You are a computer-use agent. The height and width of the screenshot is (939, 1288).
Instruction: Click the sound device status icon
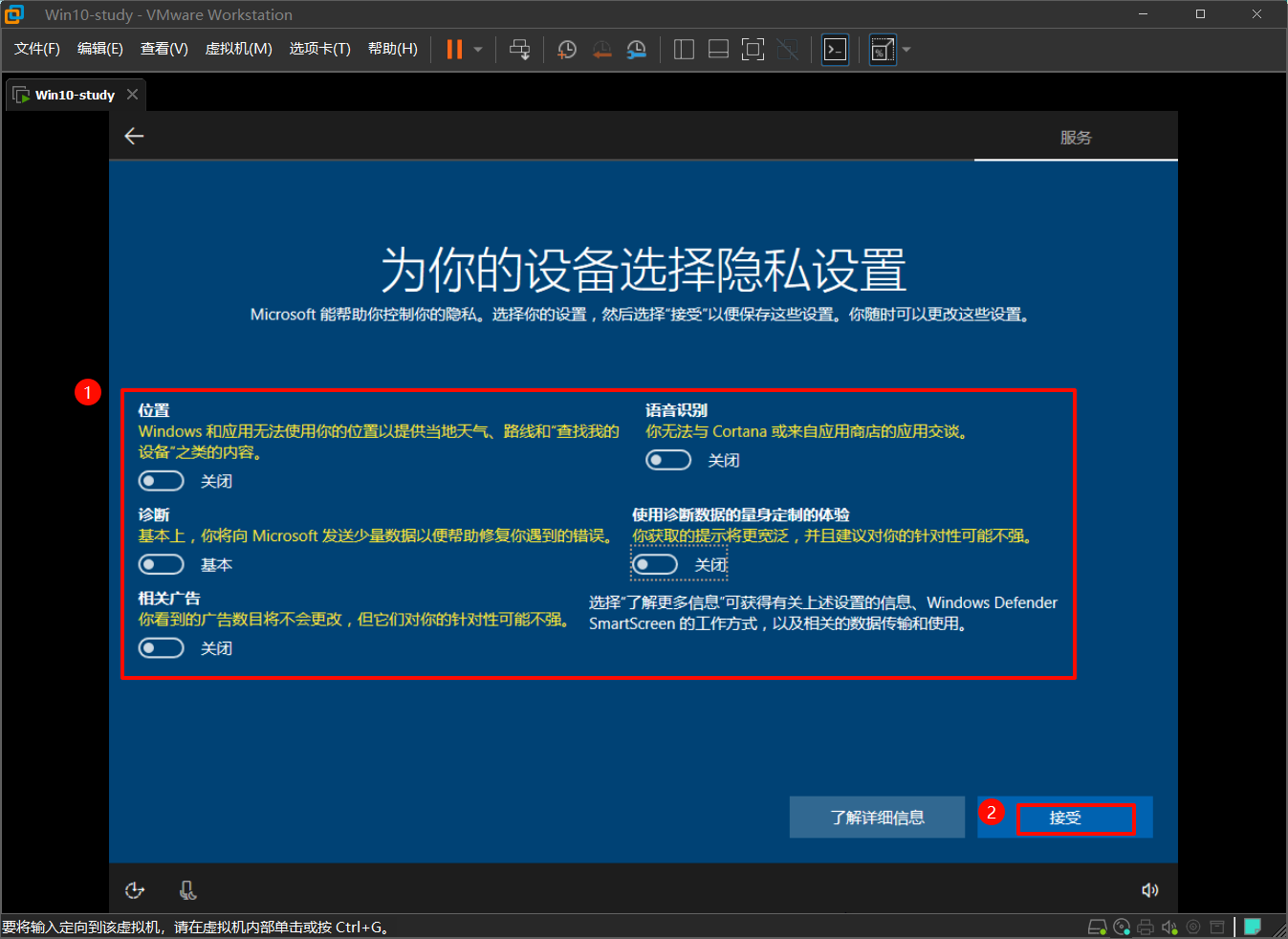coord(1168,927)
